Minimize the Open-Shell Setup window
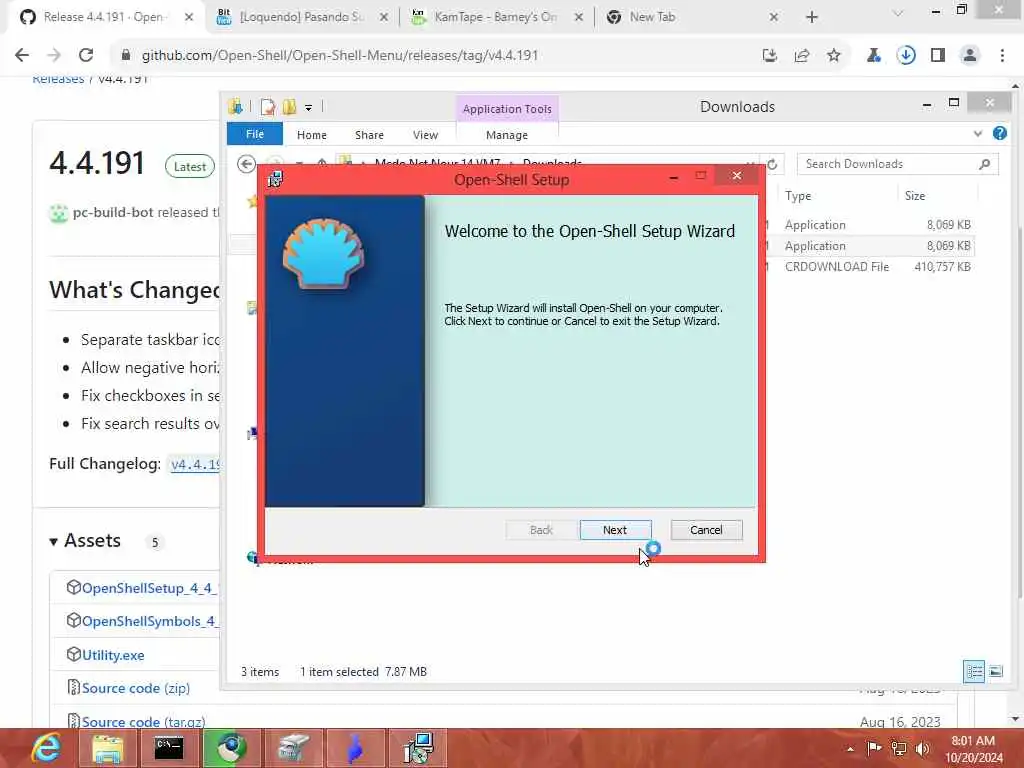This screenshot has width=1024, height=768. click(x=673, y=177)
